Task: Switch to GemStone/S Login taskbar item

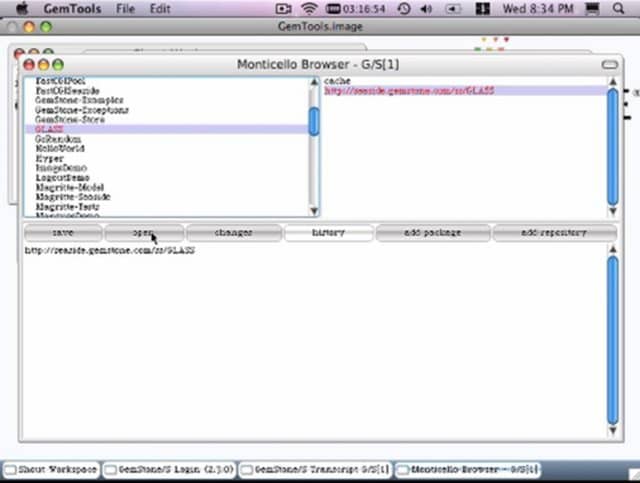Action: [169, 470]
